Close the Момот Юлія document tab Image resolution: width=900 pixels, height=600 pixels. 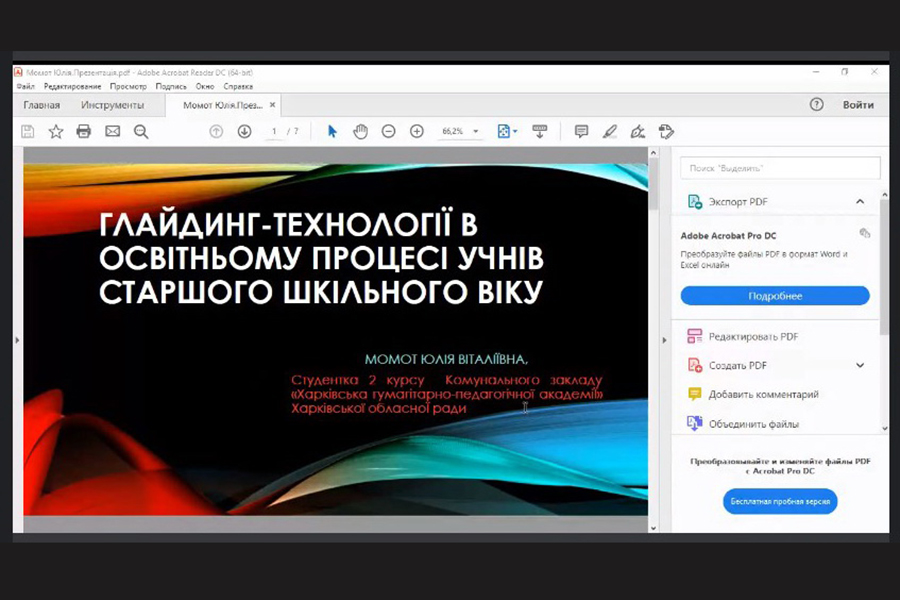click(x=272, y=105)
